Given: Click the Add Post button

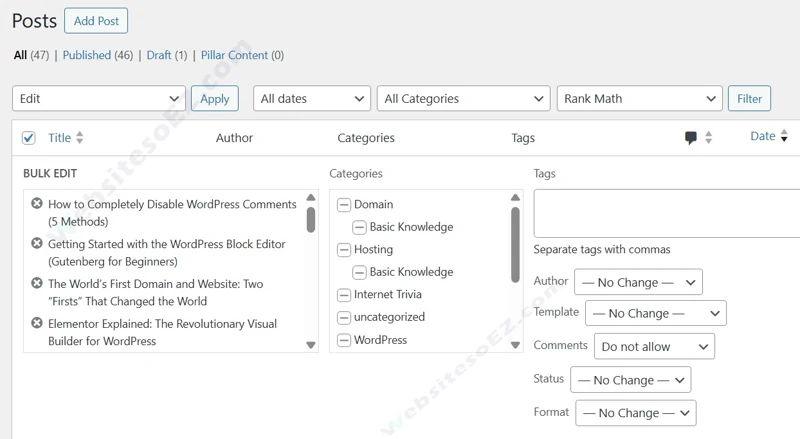Looking at the screenshot, I should click(x=96, y=20).
